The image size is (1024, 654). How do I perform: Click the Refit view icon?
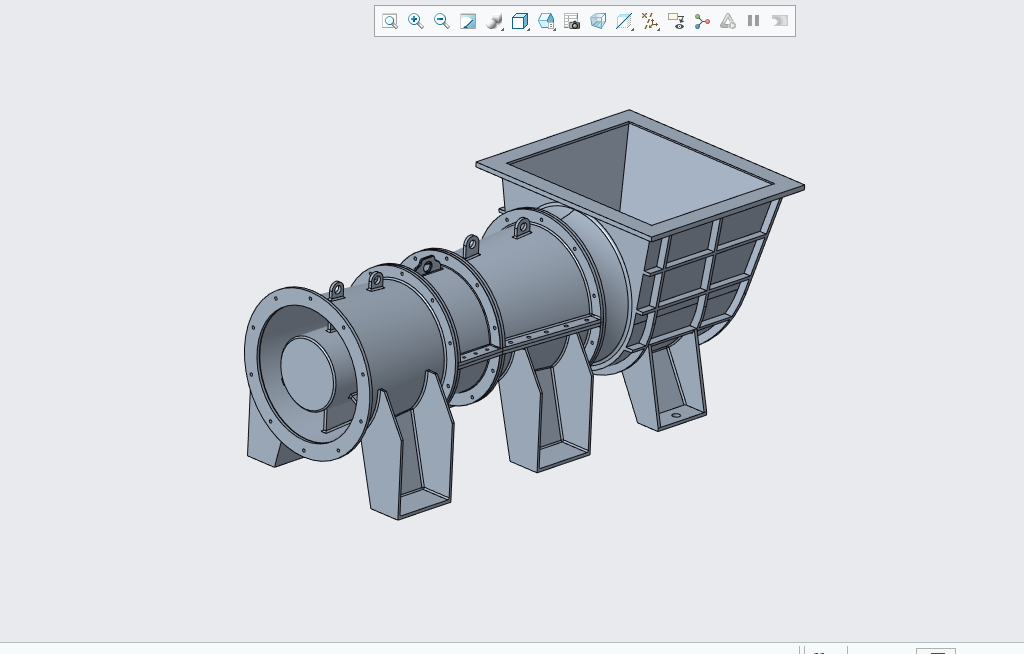[390, 22]
